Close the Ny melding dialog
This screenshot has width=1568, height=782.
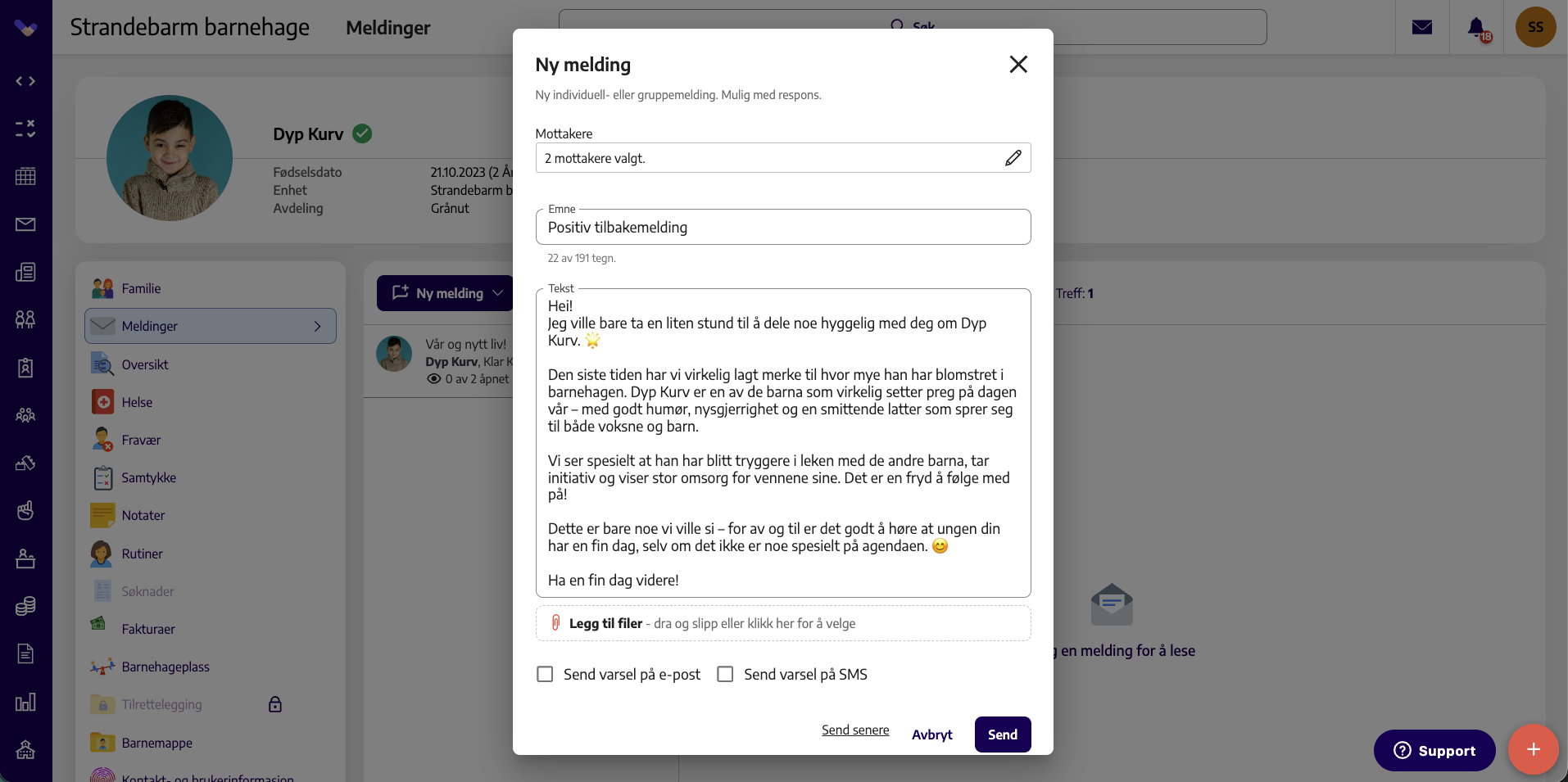[1018, 64]
